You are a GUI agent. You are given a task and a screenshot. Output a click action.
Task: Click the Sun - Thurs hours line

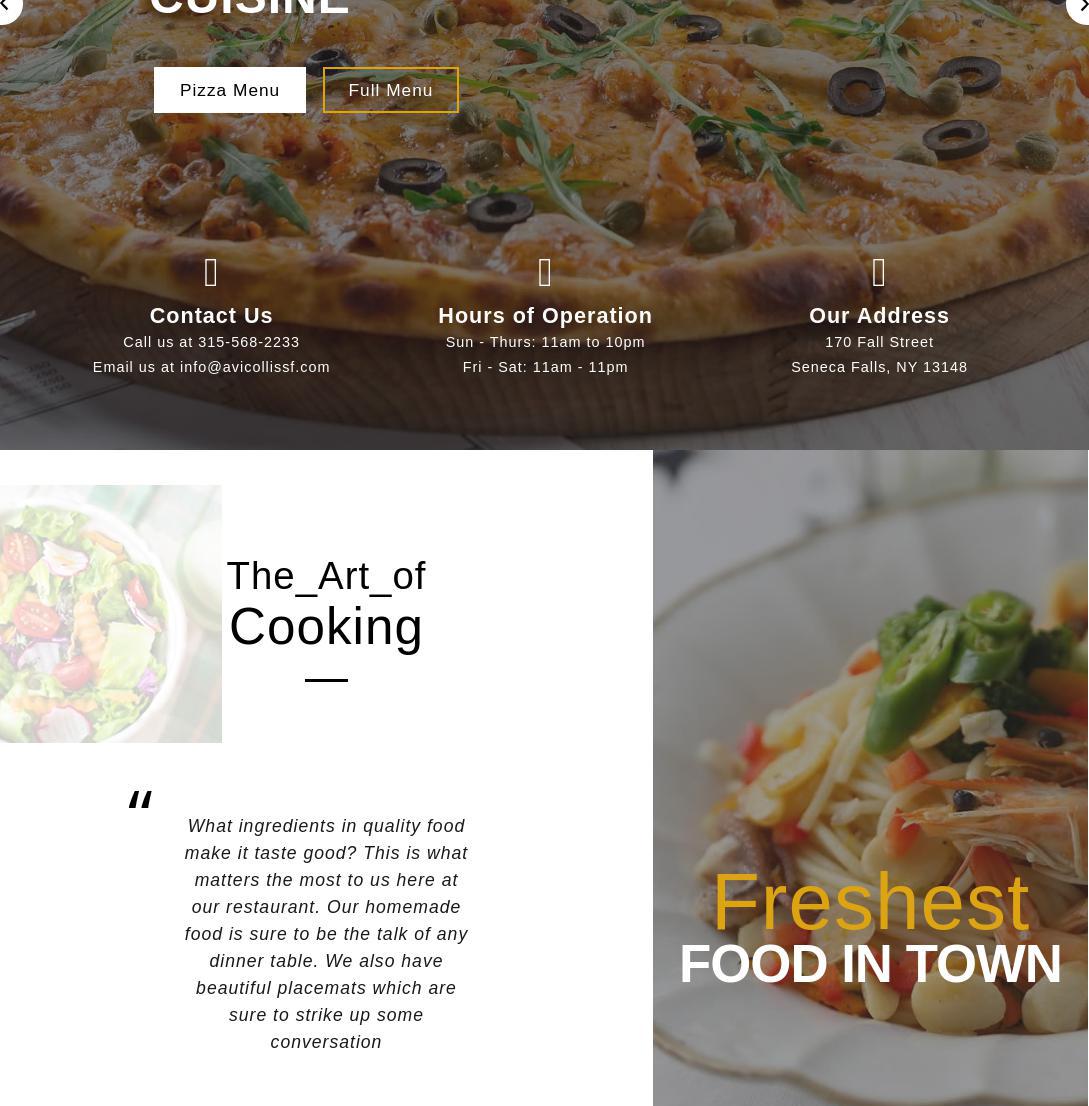545,342
